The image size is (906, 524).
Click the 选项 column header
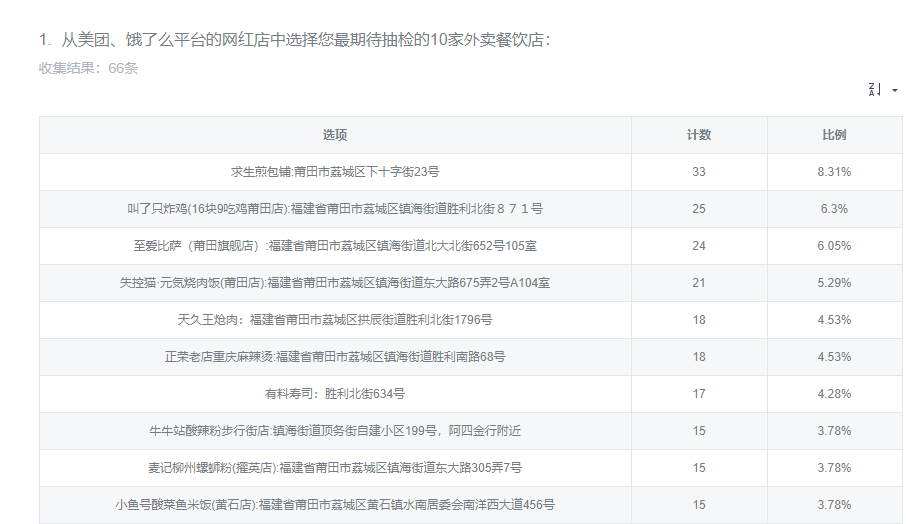[335, 135]
